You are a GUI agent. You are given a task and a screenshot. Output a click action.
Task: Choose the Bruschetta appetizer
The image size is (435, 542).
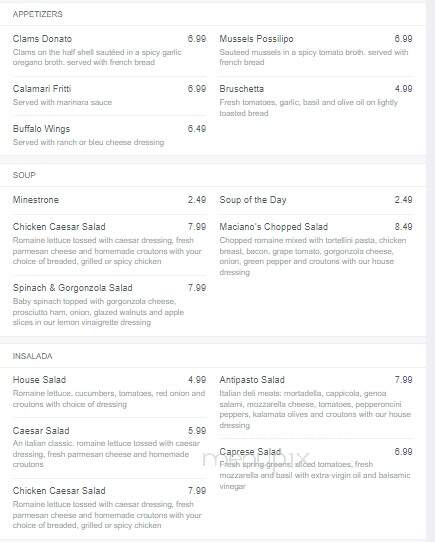(x=241, y=89)
